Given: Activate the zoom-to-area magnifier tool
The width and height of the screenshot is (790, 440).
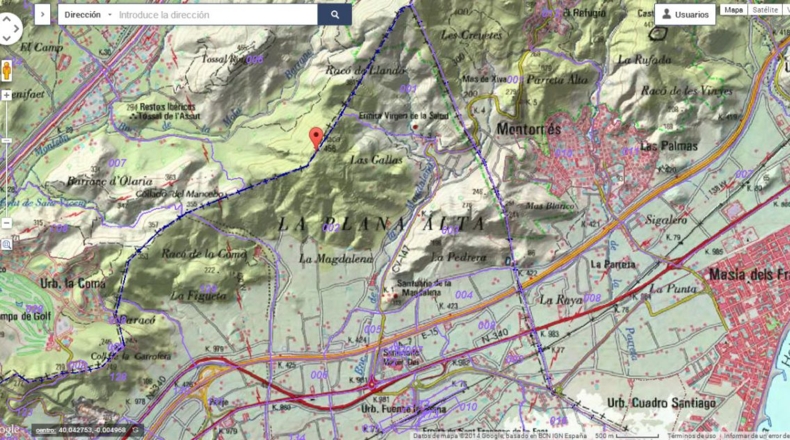Looking at the screenshot, I should coord(7,245).
